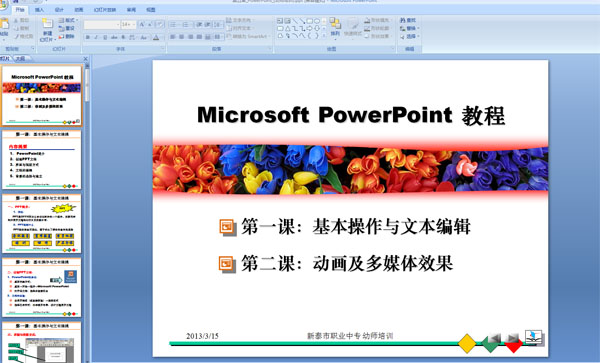Click the Copy (复制) icon
Viewport: 600px width, 363px height.
(x=16, y=28)
